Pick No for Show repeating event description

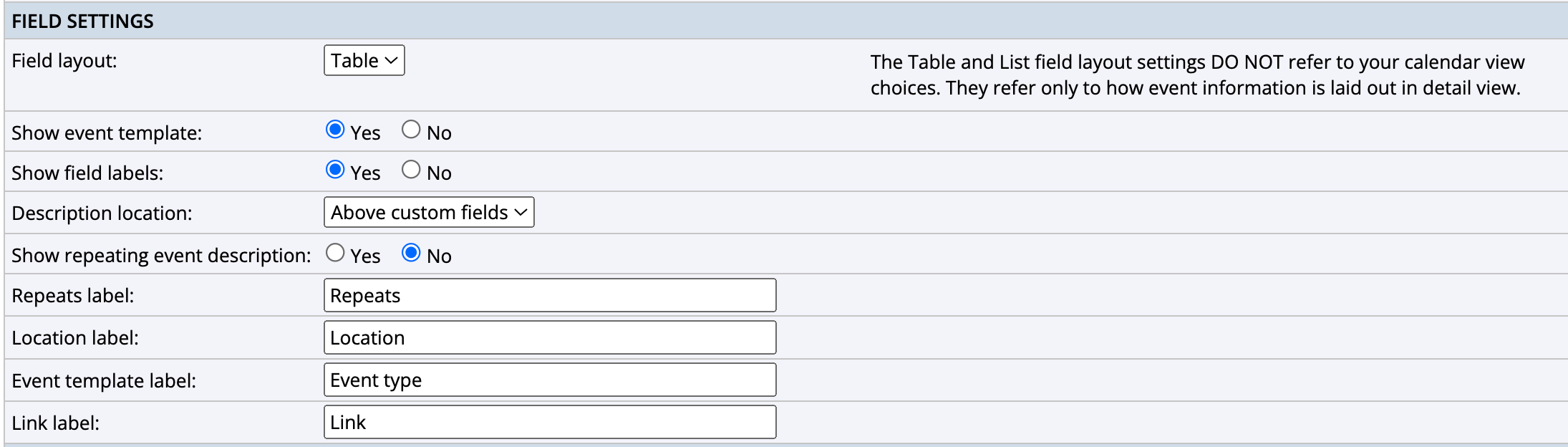[x=411, y=253]
